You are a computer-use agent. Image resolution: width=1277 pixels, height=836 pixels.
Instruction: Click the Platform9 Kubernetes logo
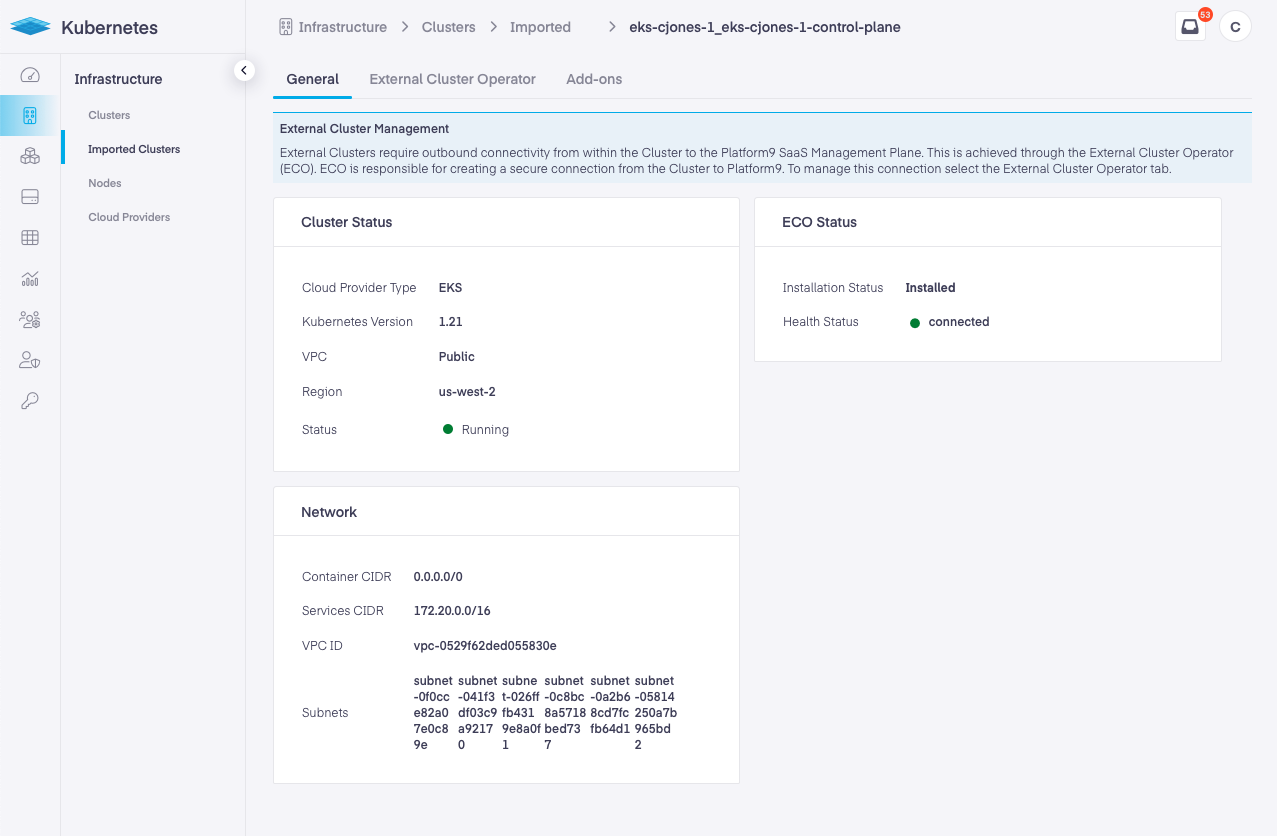coord(84,27)
